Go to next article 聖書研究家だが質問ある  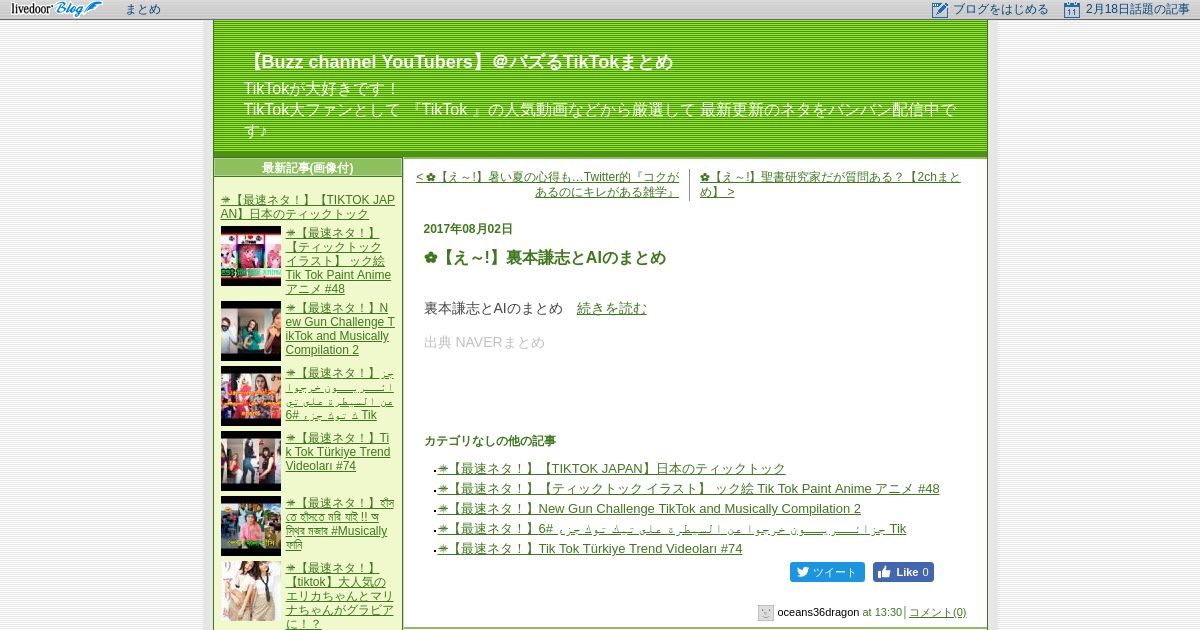coord(830,184)
